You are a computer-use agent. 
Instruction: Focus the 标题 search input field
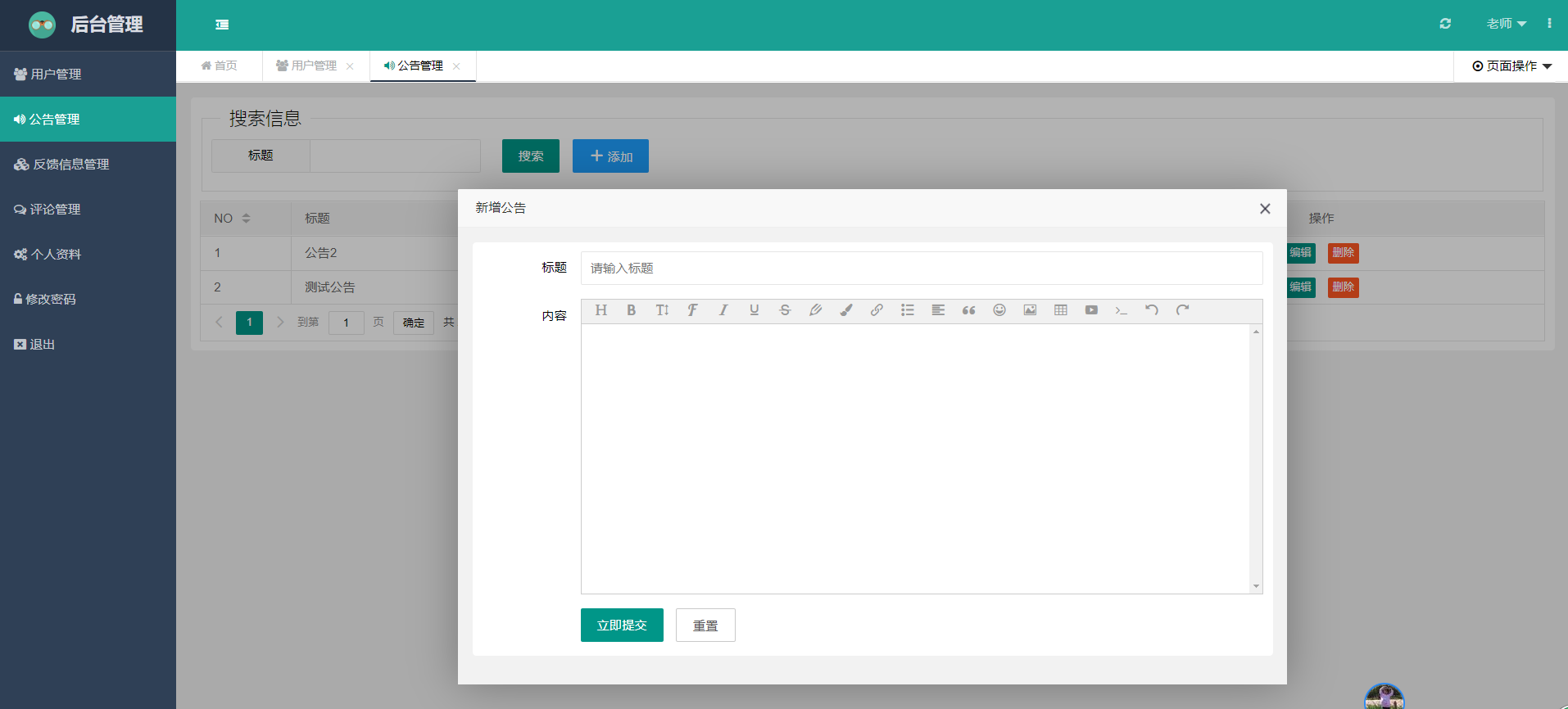tap(395, 156)
